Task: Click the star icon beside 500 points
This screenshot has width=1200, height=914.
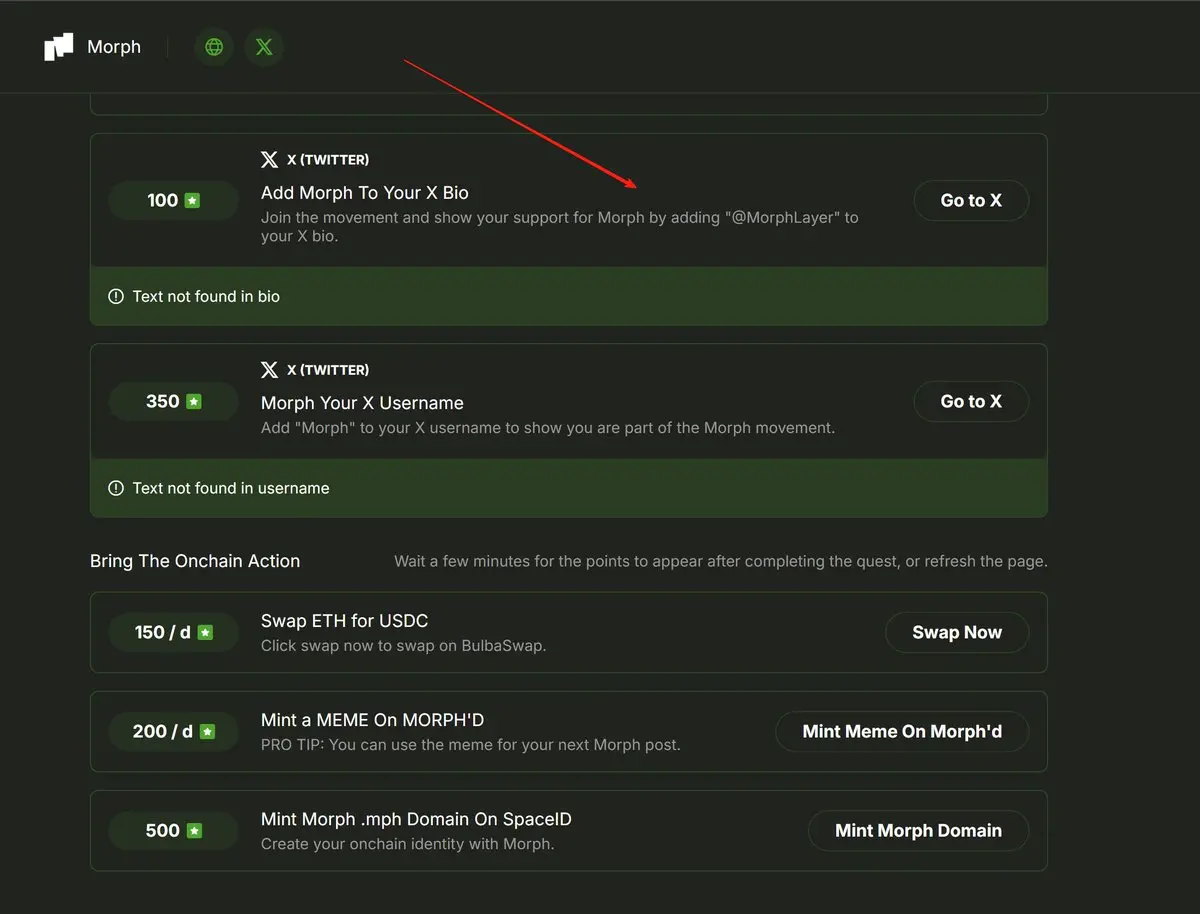Action: pos(194,830)
